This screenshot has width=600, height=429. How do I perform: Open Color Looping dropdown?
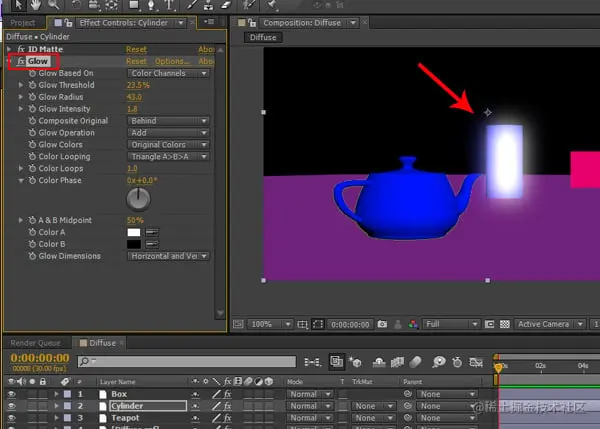(168, 157)
